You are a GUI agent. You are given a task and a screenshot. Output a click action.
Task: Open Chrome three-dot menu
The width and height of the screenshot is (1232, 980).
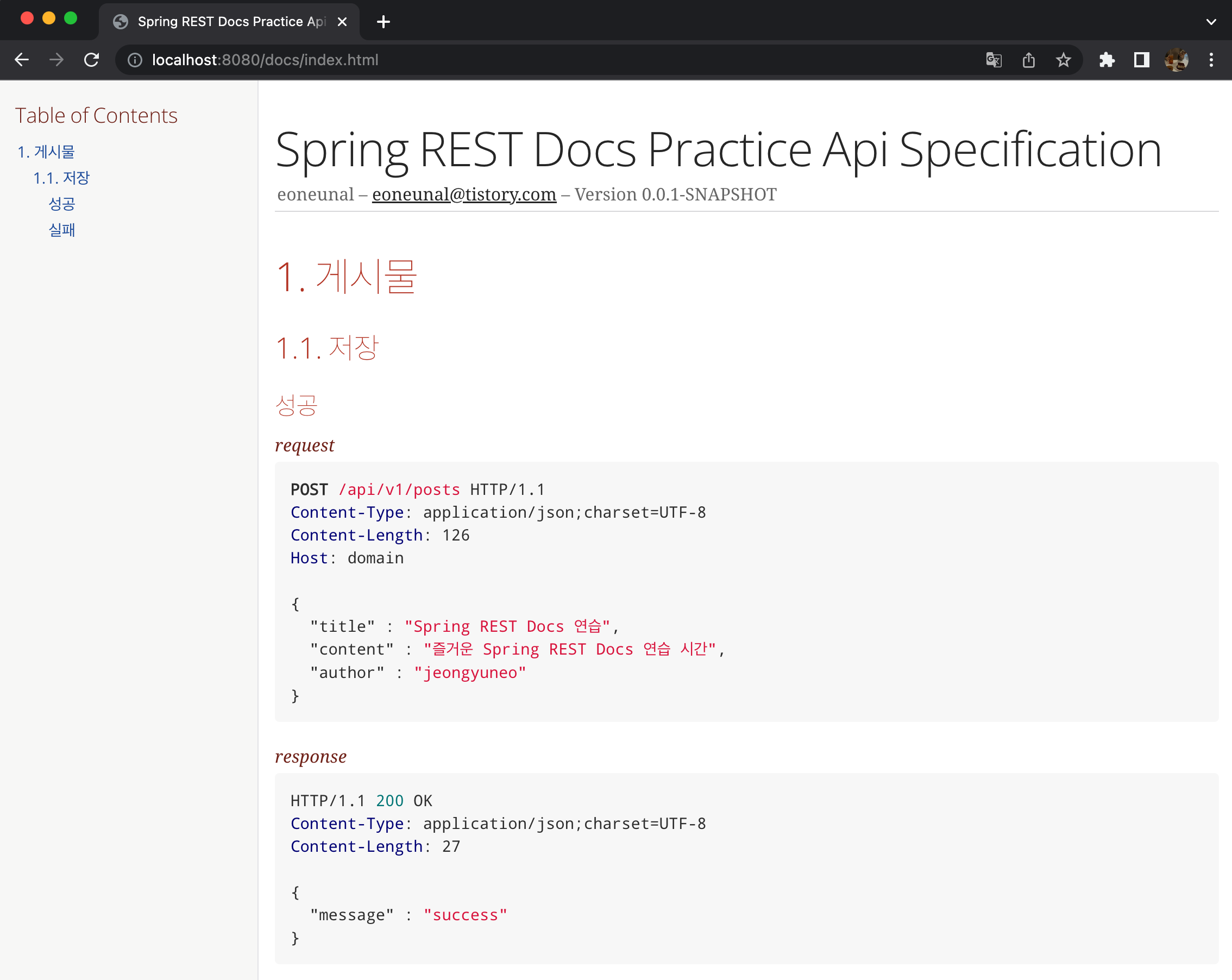1211,60
